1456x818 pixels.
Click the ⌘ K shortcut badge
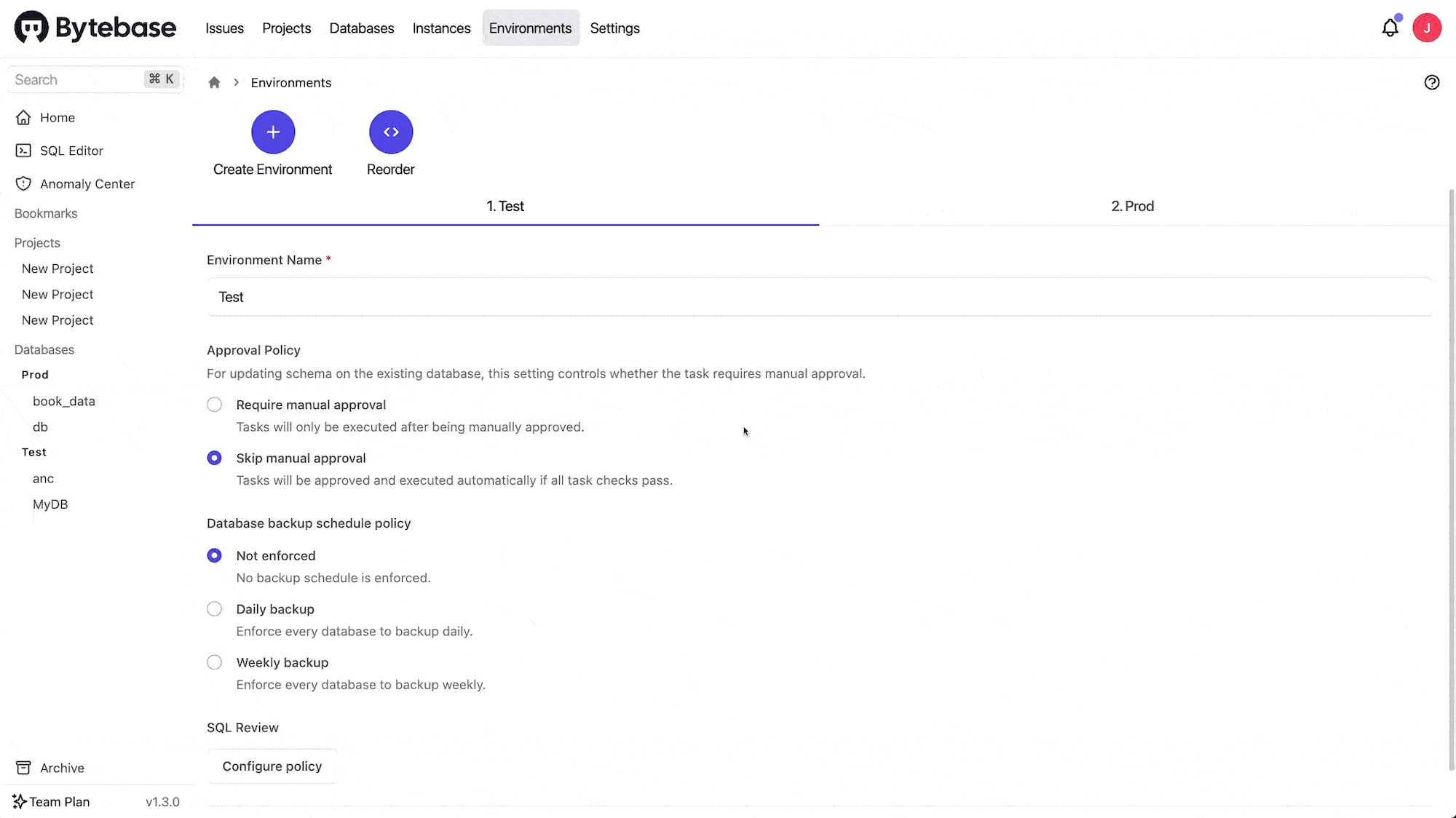162,79
